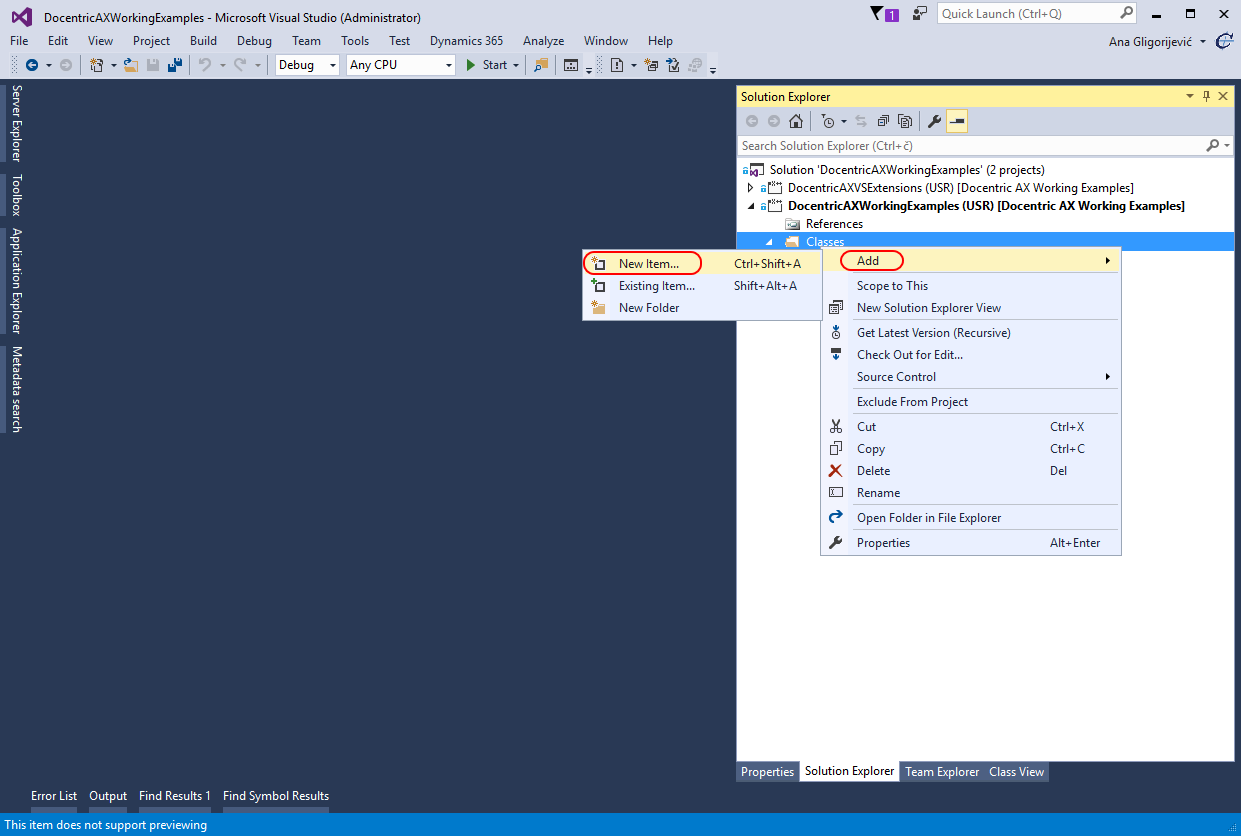Click the Ana Gligorijević account dropdown
The width and height of the screenshot is (1241, 836).
coord(1157,42)
